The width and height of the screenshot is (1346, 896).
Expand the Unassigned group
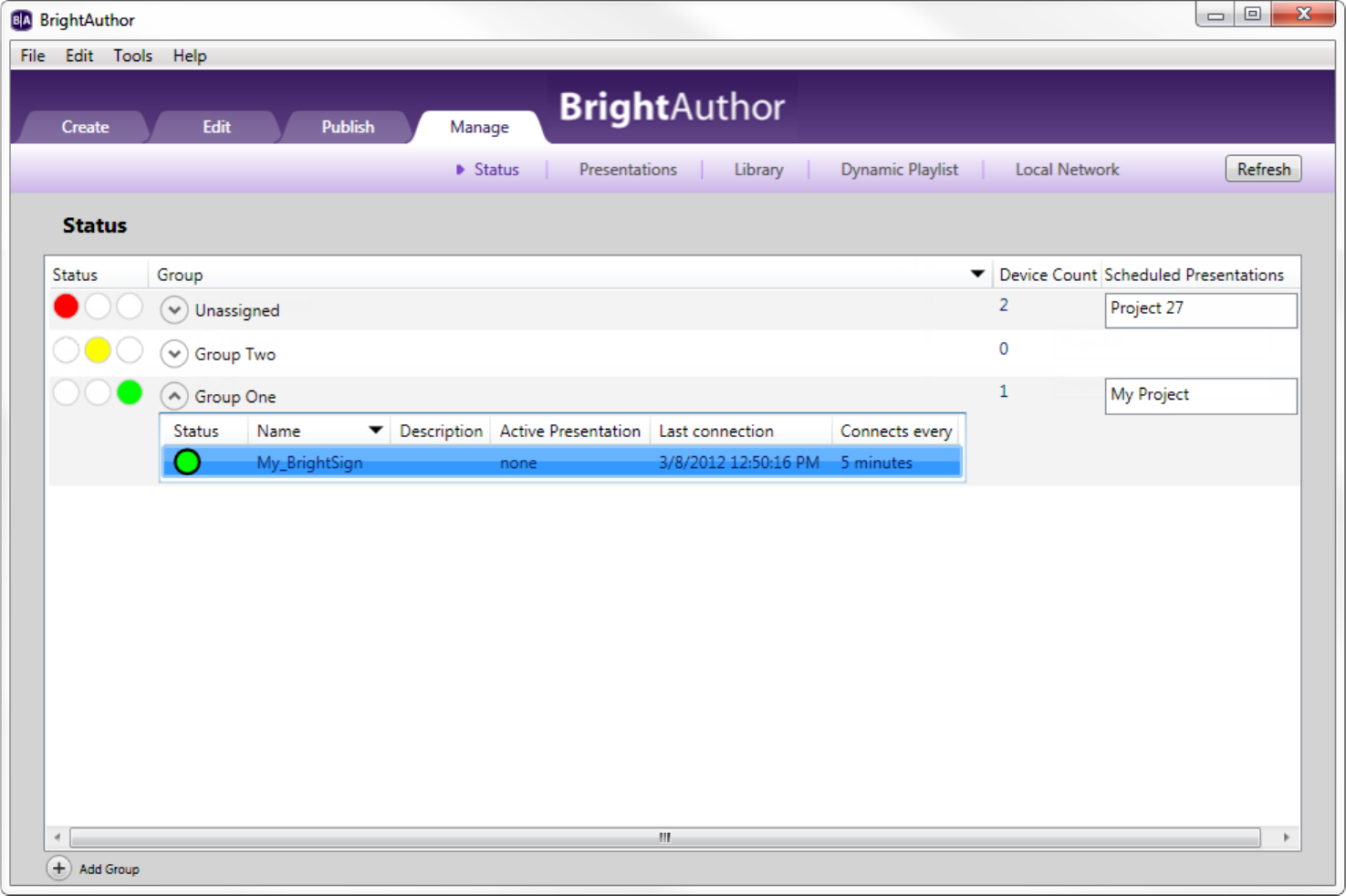173,310
